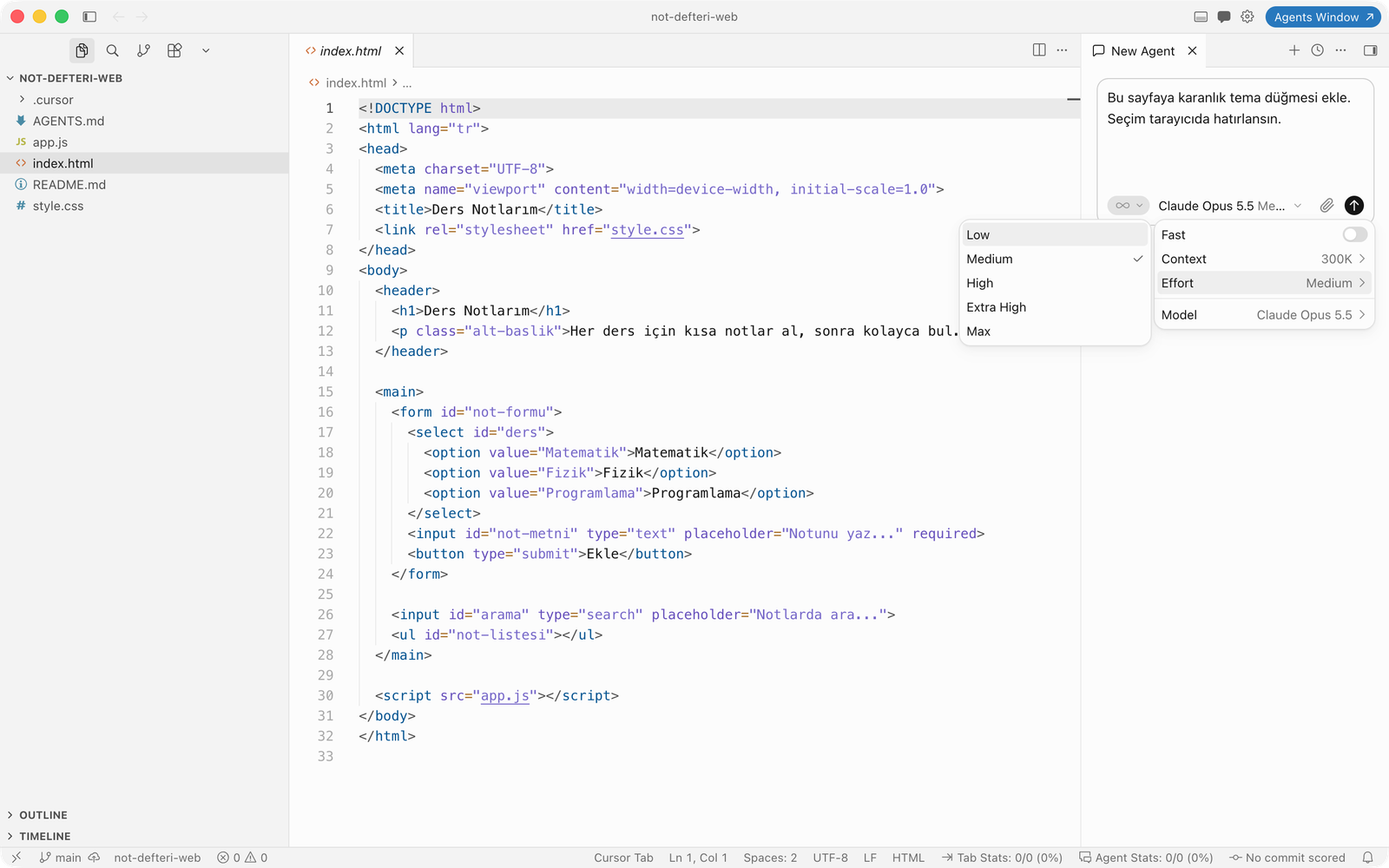Open style.css in the file tree
The height and width of the screenshot is (868, 1389).
pyautogui.click(x=144, y=206)
